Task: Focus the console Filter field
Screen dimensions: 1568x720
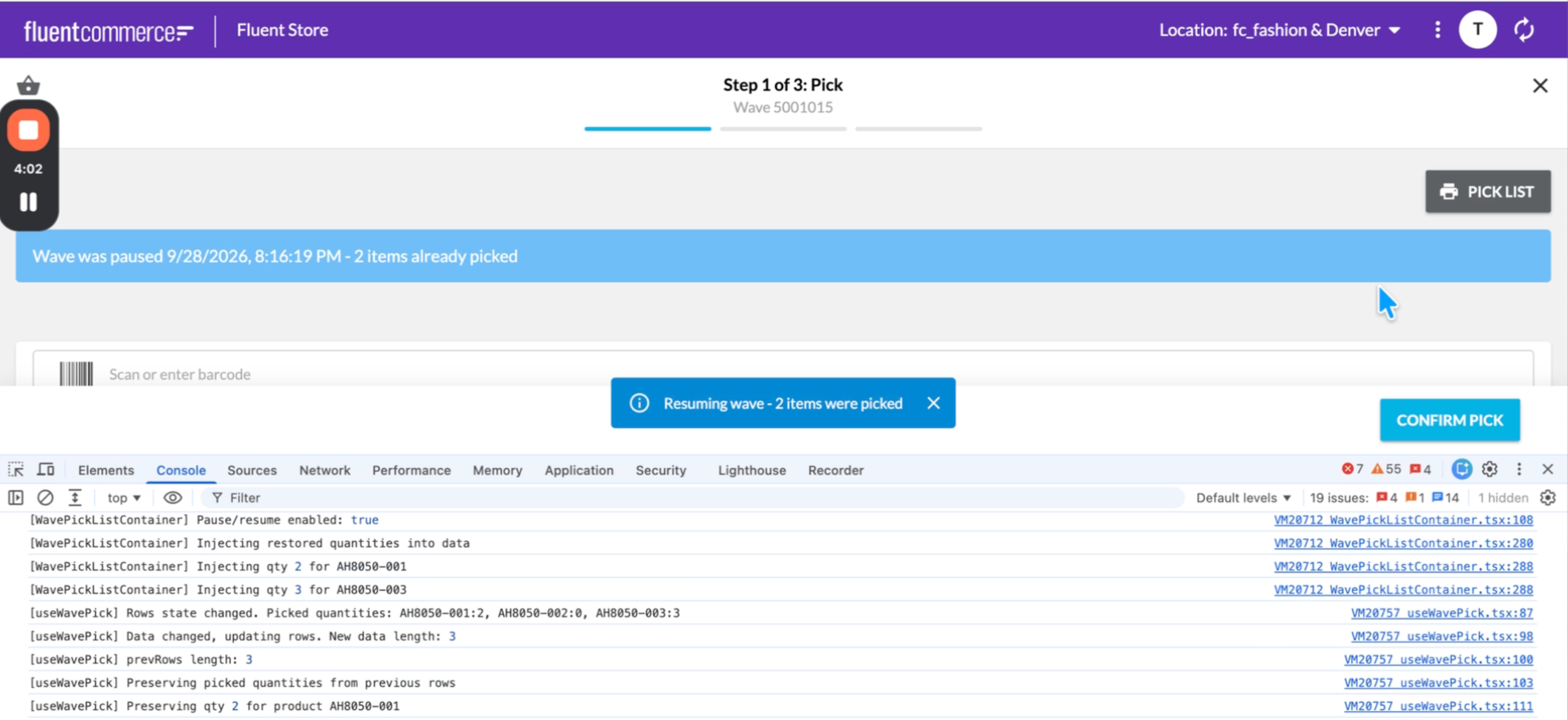Action: [693, 498]
